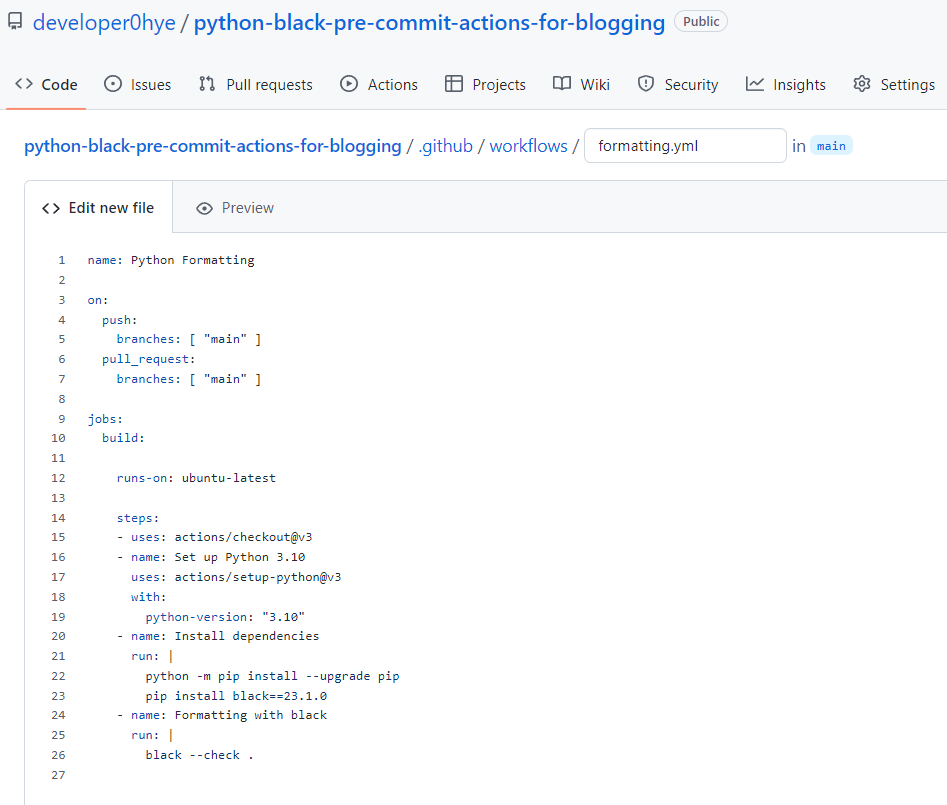The height and width of the screenshot is (805, 947).
Task: Click the Insights graph icon
Action: (754, 84)
